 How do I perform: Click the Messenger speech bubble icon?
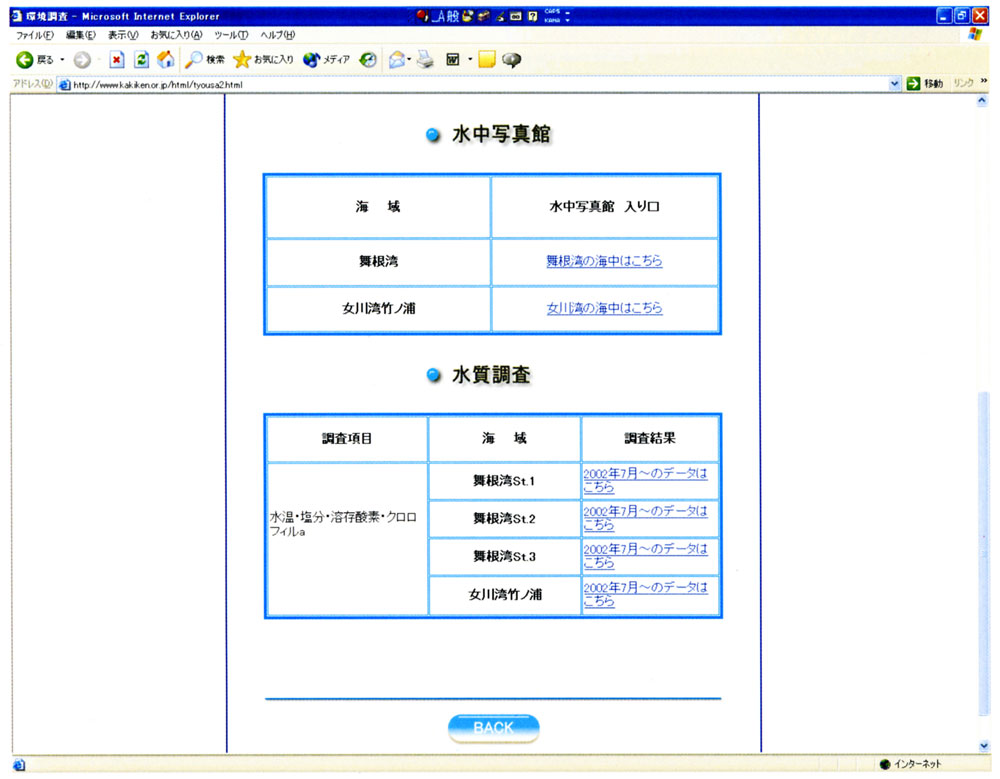point(511,60)
